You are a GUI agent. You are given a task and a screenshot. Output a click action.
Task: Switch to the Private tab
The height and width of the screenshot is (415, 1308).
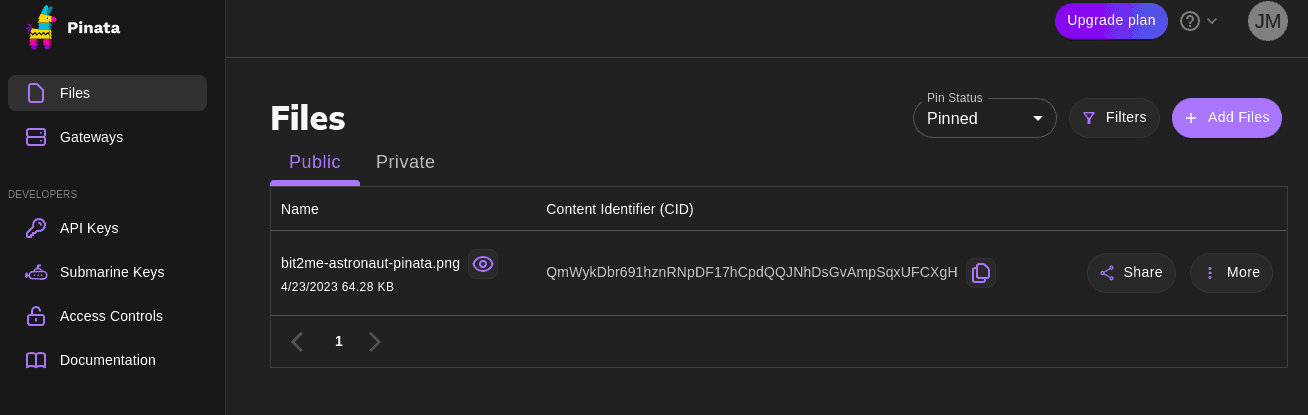coord(405,162)
